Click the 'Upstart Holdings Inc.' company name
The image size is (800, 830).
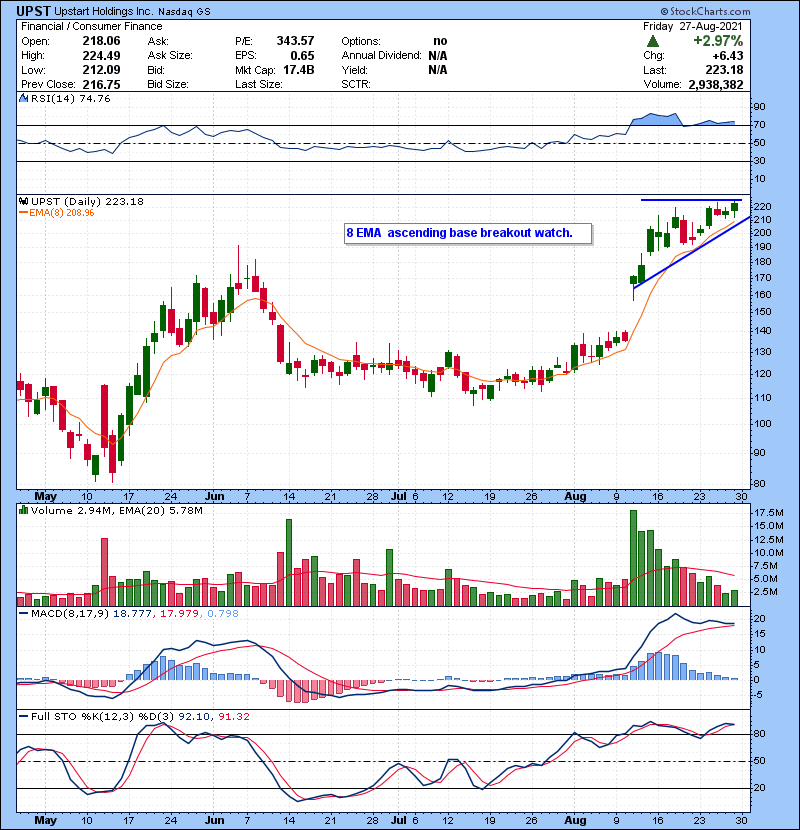[x=104, y=11]
